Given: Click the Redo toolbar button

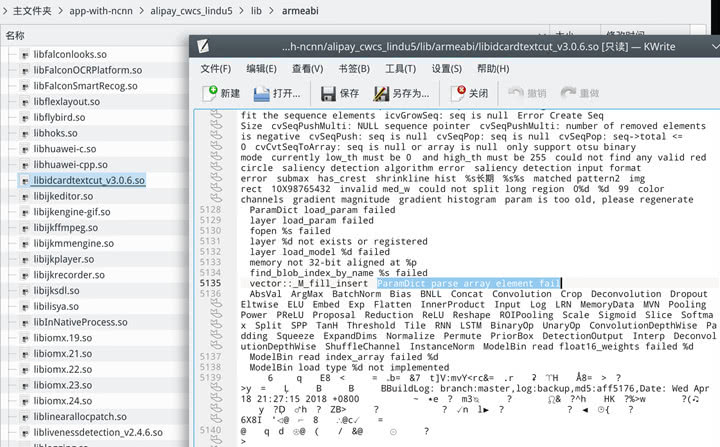Looking at the screenshot, I should (580, 94).
